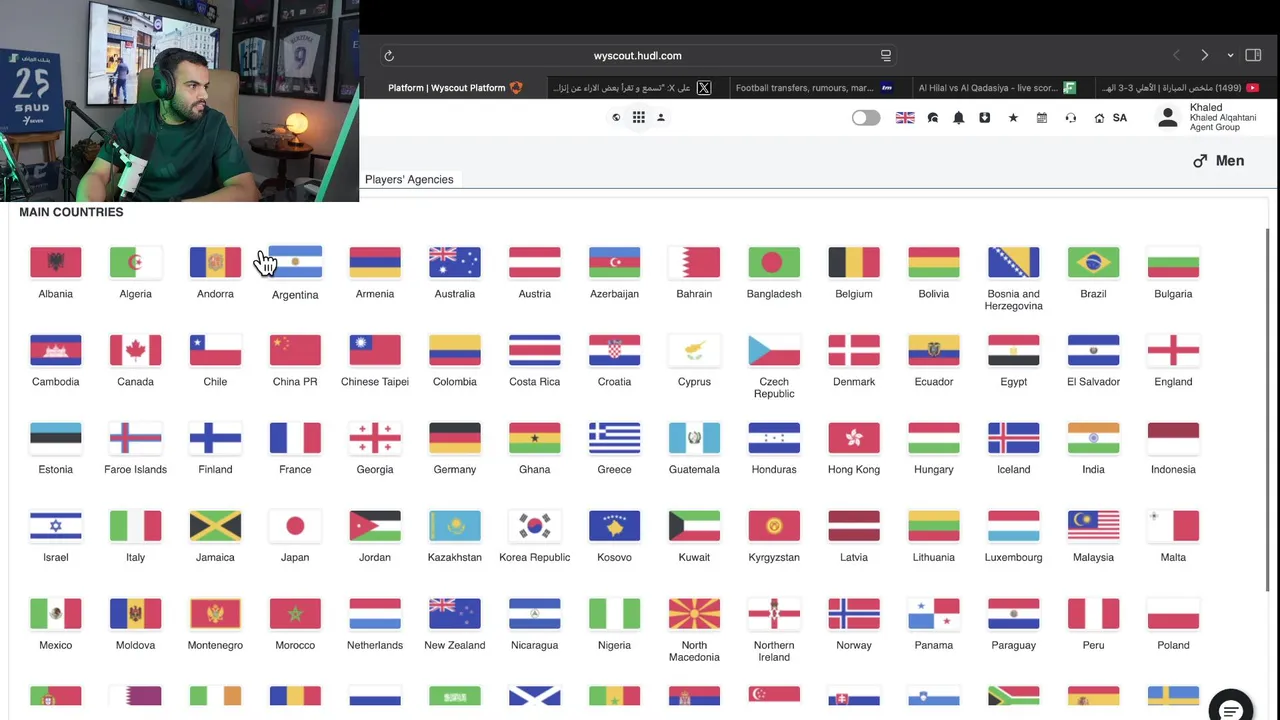Click the Kuwait country label
This screenshot has width=1280, height=720.
[x=694, y=557]
